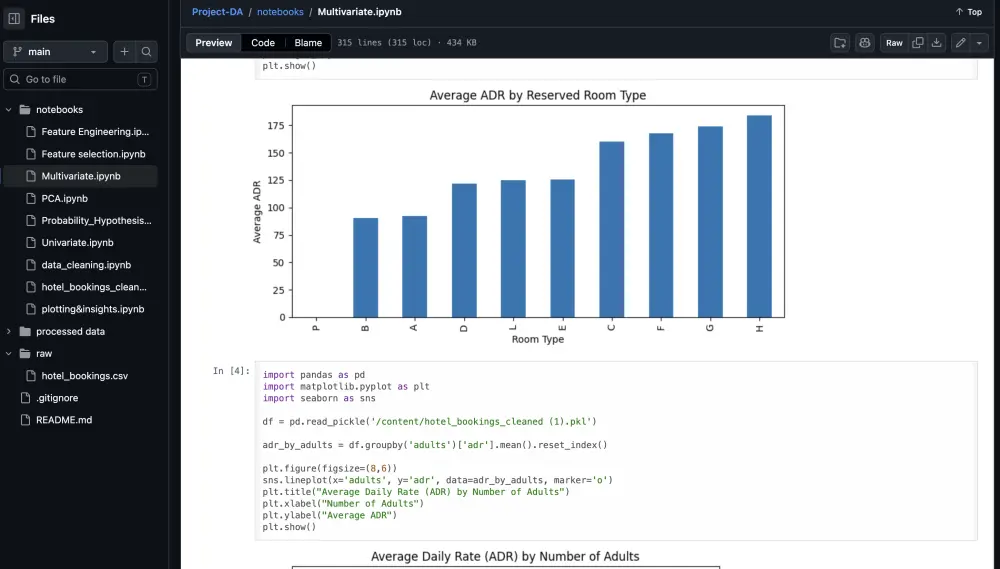
Task: Click the Univariate.ipynb file icon
Action: click(x=31, y=242)
